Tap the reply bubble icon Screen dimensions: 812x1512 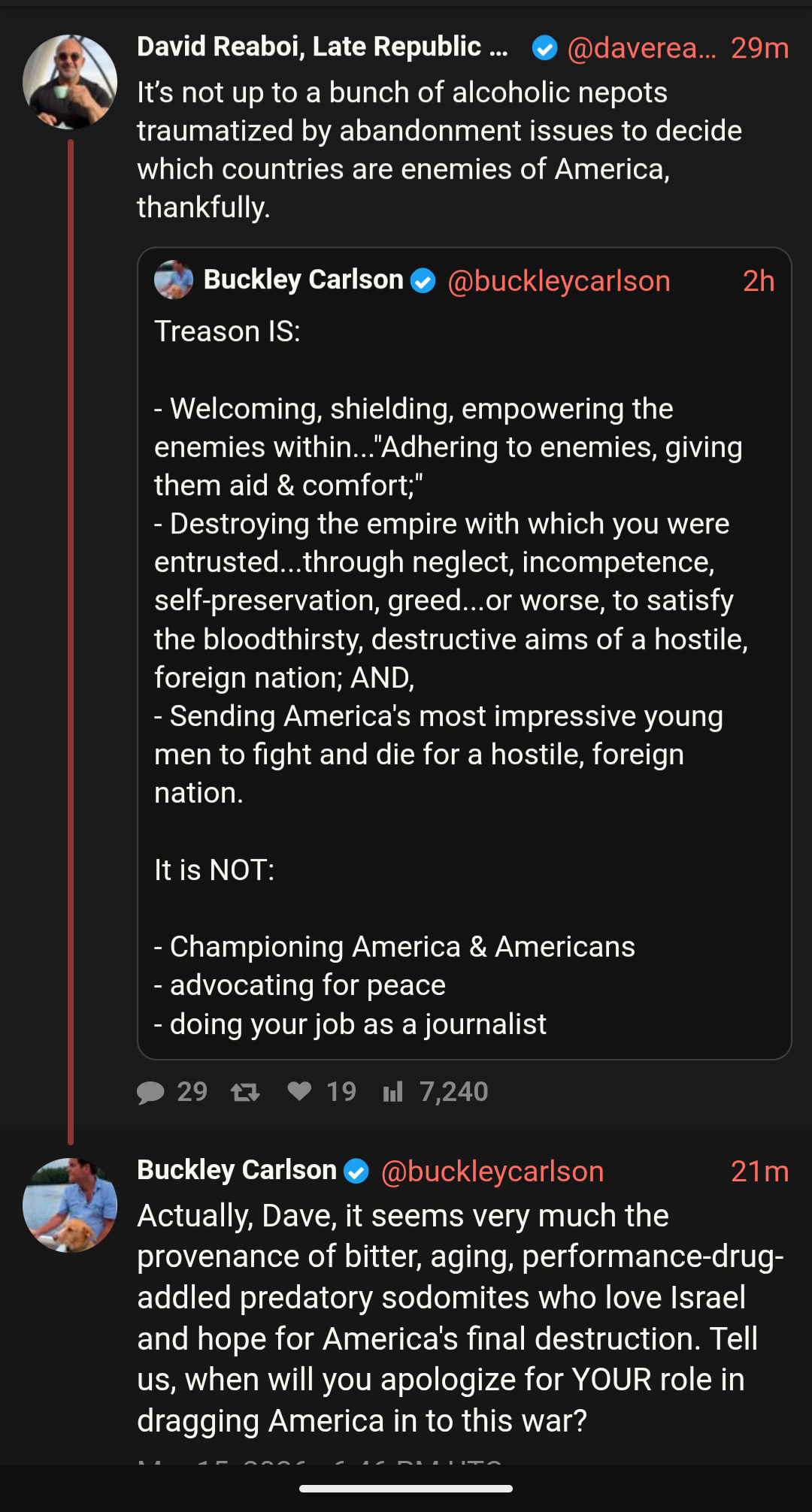(x=151, y=1092)
